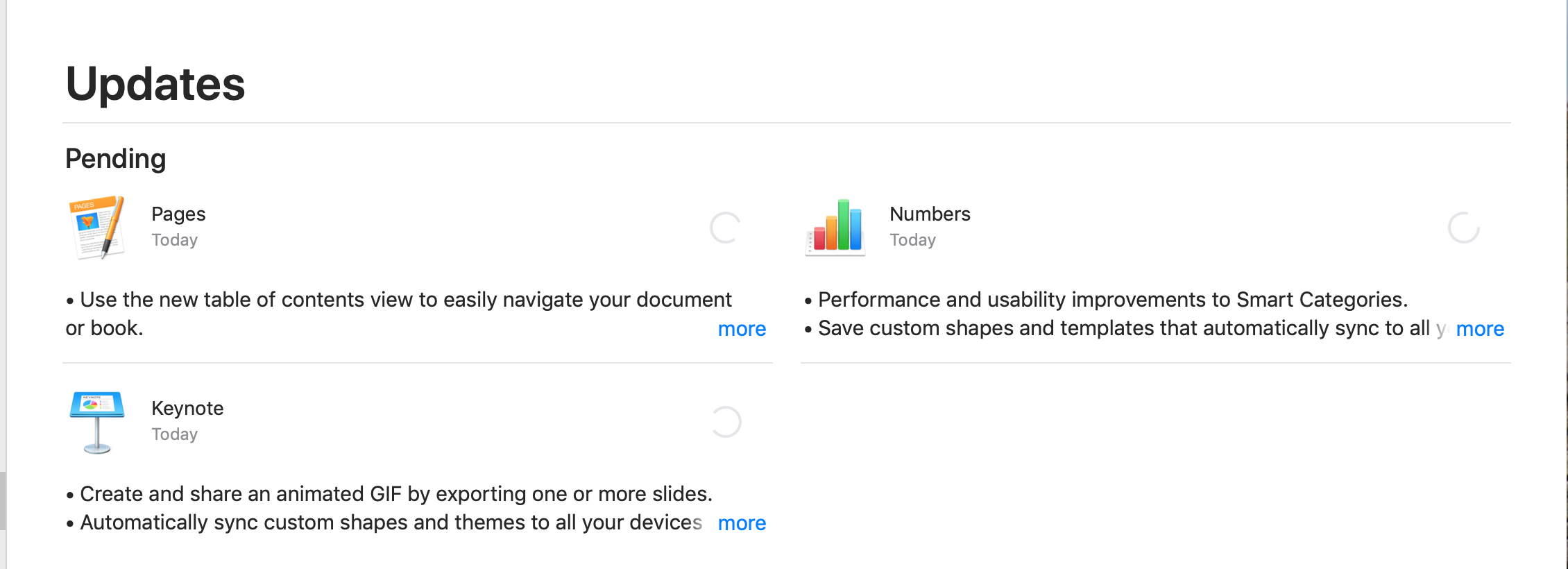Viewport: 1568px width, 569px height.
Task: Expand Numbers release notes with more
Action: (1480, 329)
